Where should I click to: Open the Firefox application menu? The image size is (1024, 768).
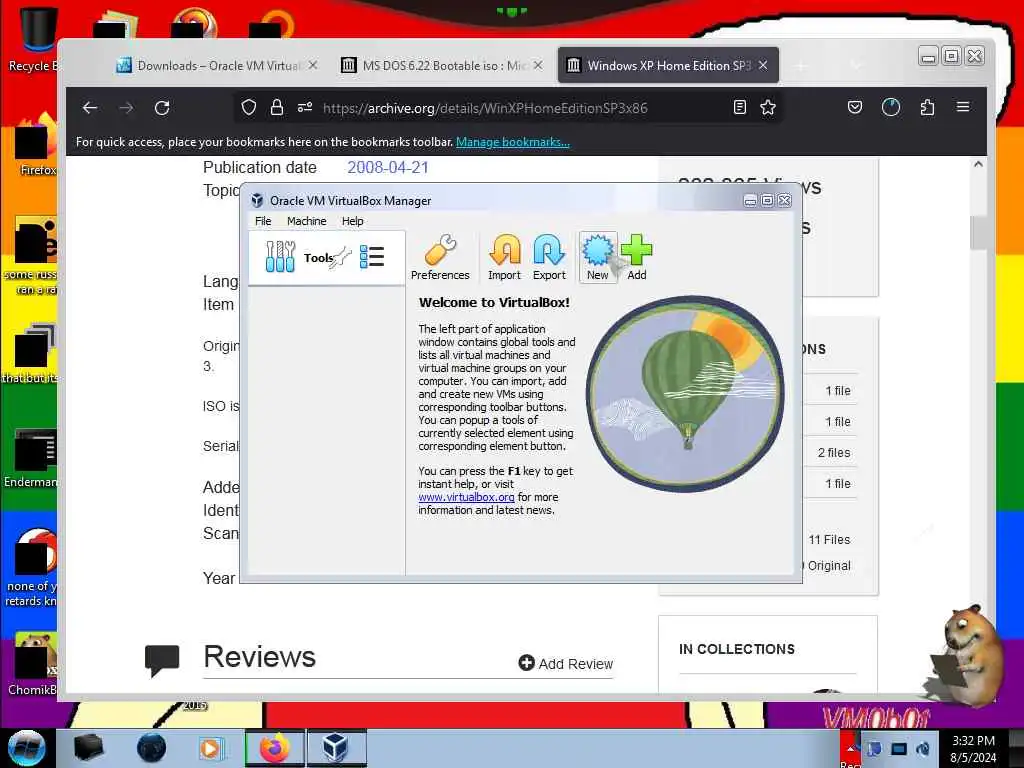963,107
